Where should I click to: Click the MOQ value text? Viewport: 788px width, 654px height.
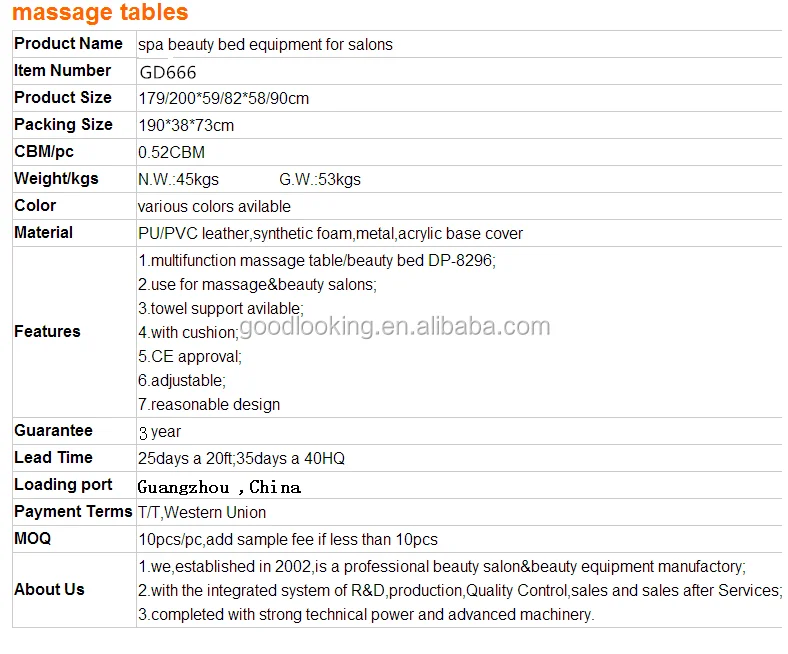[x=287, y=540]
